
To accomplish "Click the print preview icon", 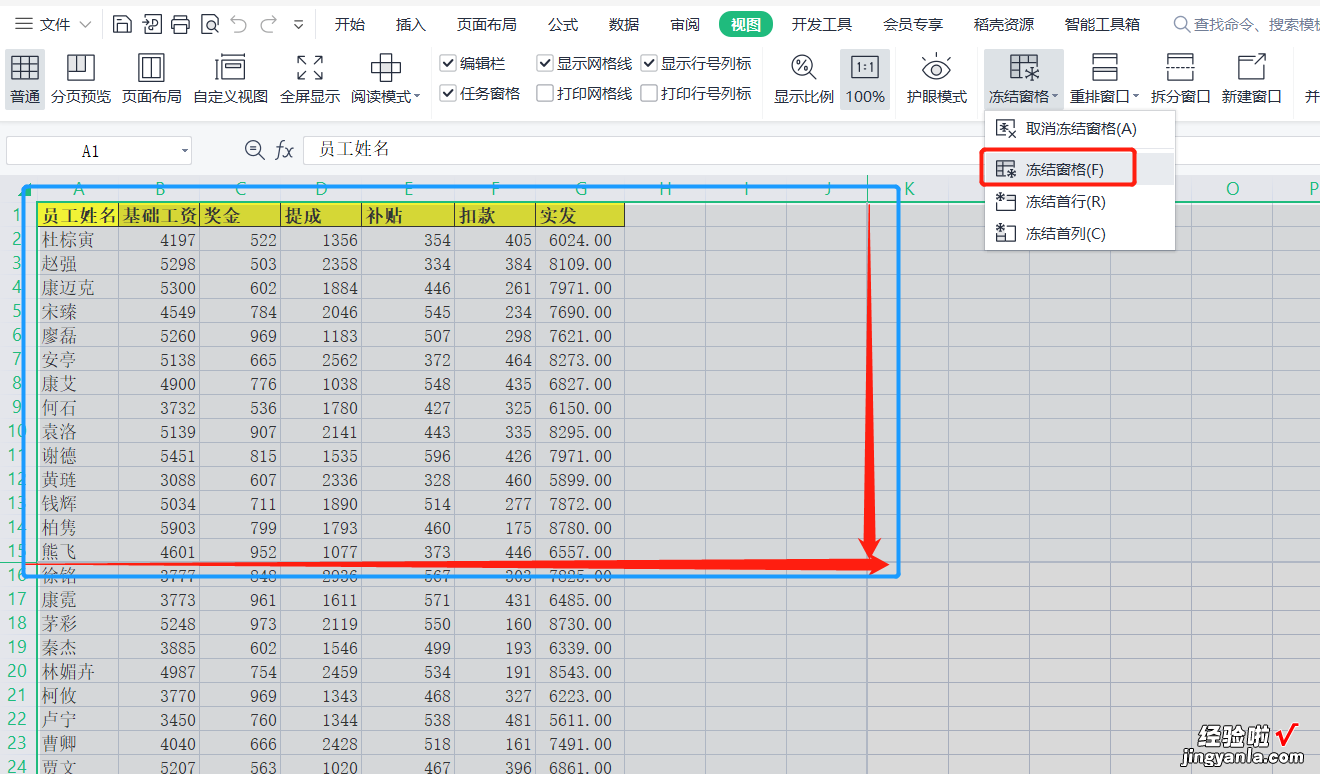I will pos(209,24).
